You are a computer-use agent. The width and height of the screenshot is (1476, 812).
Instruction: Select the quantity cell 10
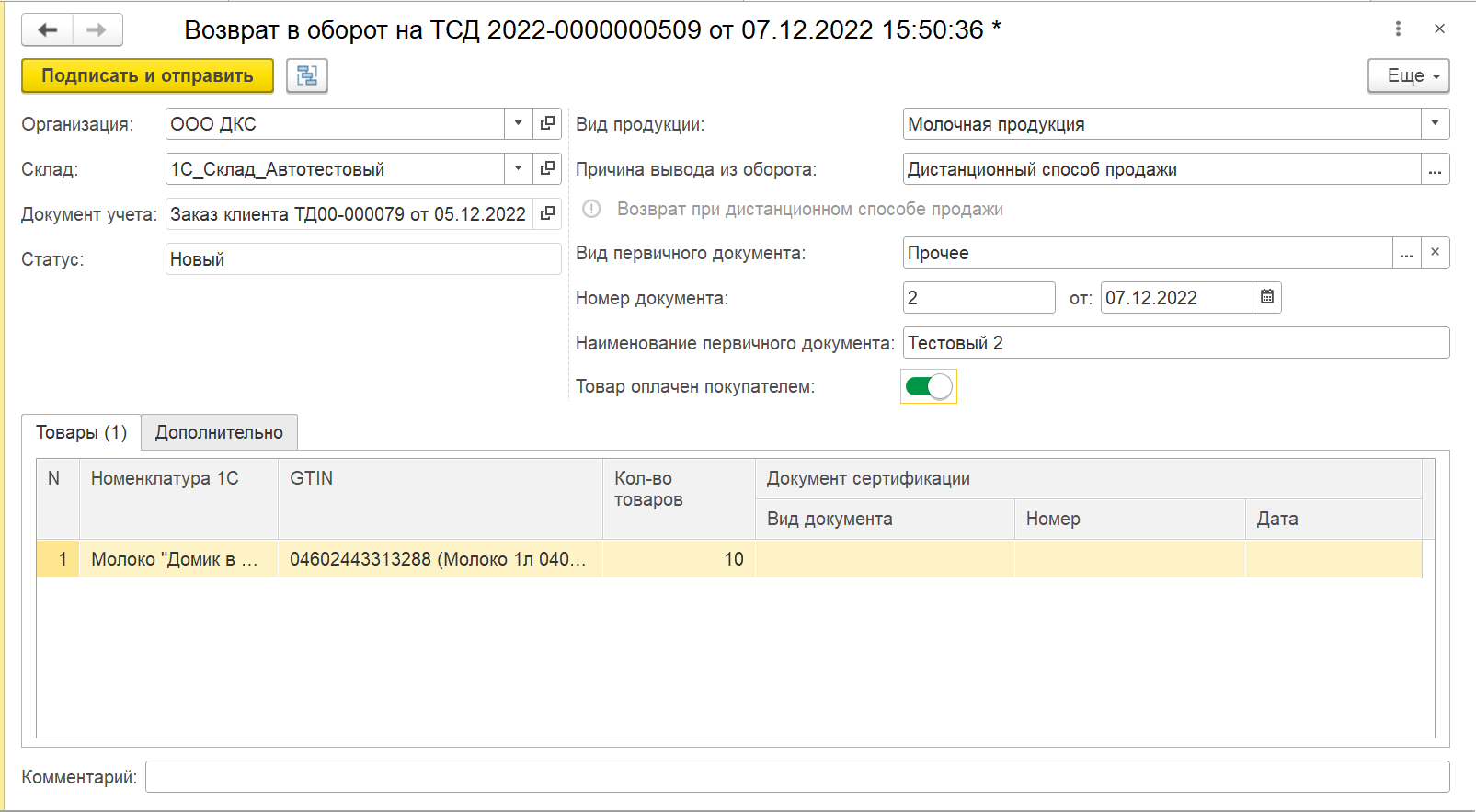click(x=679, y=558)
